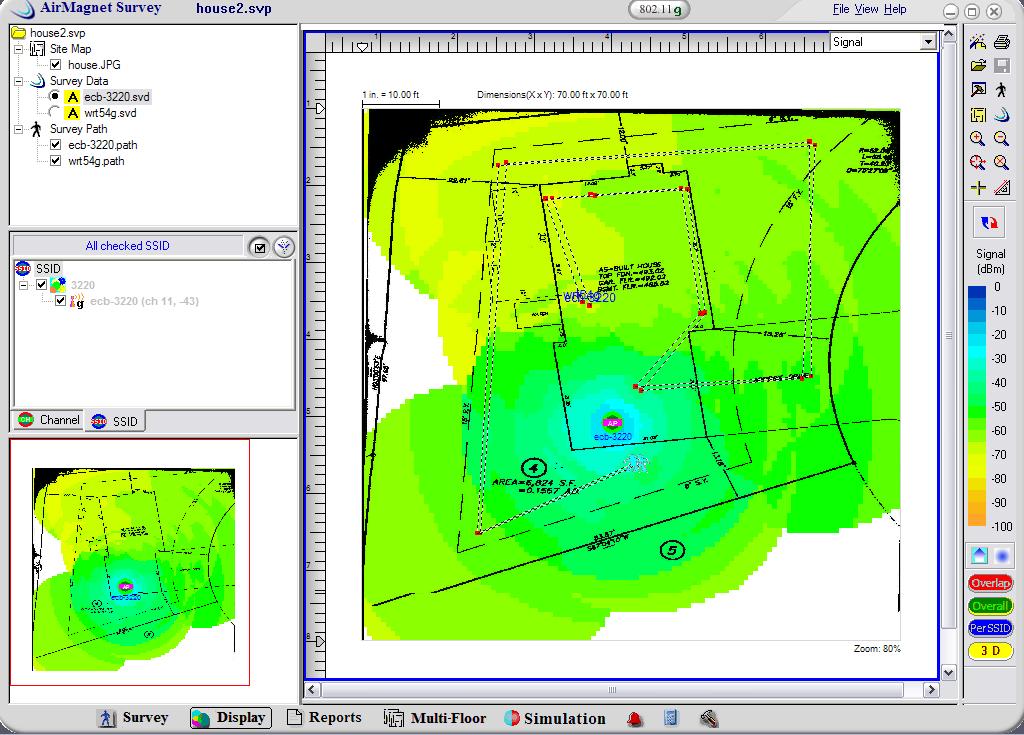Uncheck the ecb-3220 (ch 11, -43) checkbox
The width and height of the screenshot is (1024, 735).
click(61, 301)
